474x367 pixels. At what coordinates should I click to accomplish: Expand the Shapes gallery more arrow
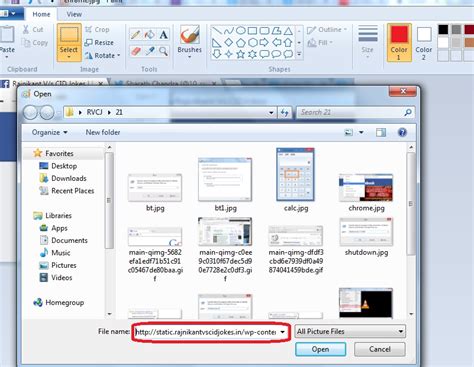(299, 54)
